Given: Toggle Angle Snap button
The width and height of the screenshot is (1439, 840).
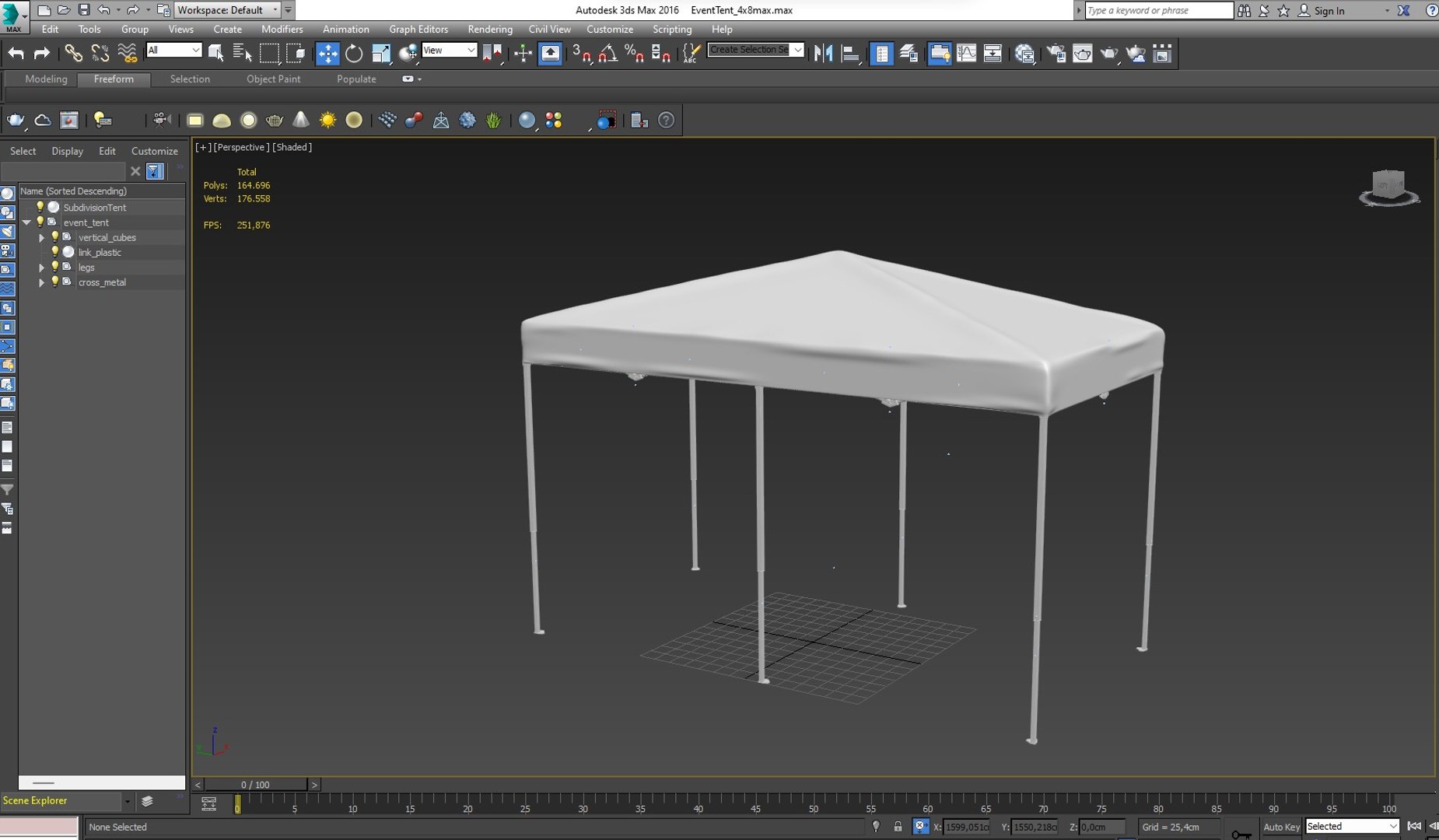Looking at the screenshot, I should coord(608,53).
